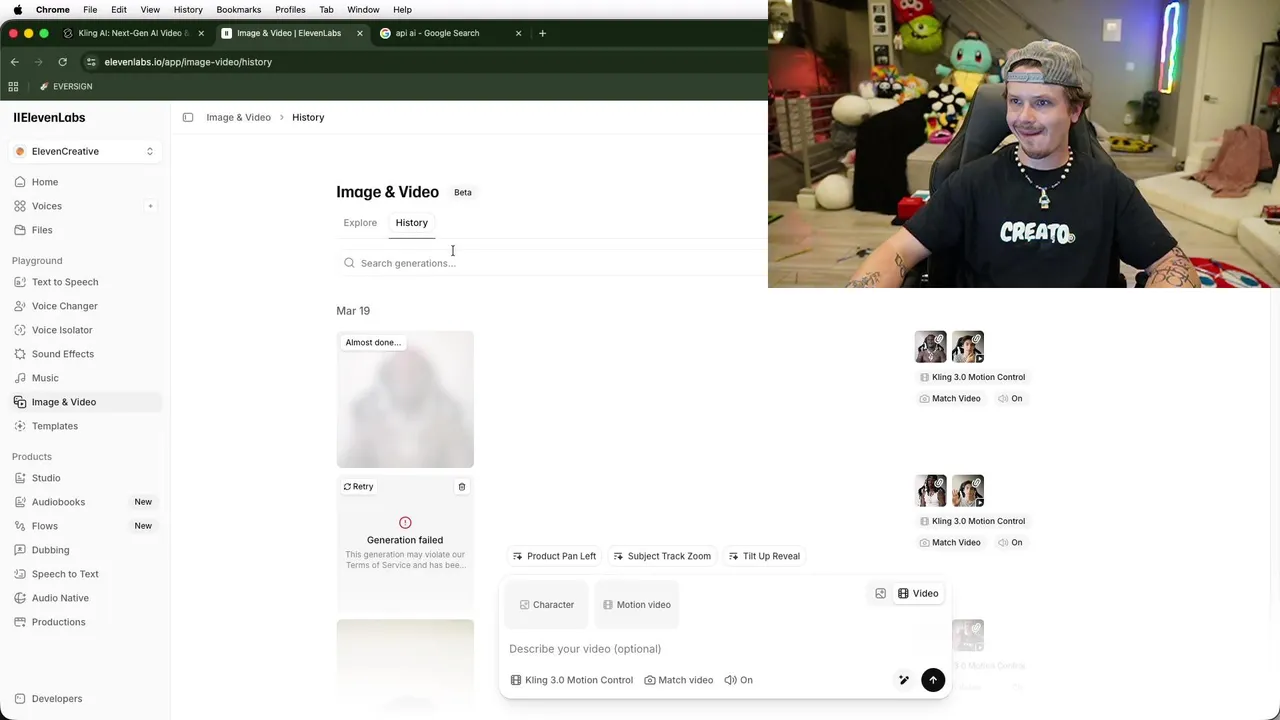
Task: Open Match video setting dropdown
Action: tap(679, 680)
